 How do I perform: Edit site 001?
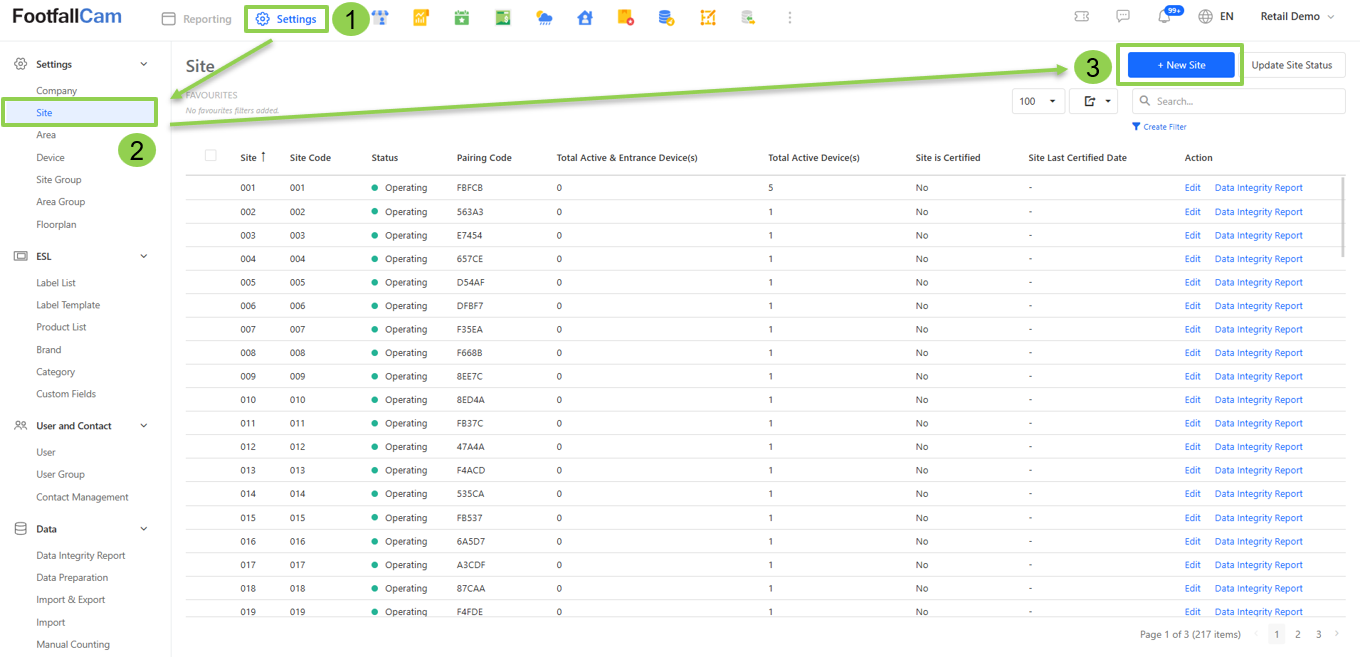click(x=1192, y=188)
